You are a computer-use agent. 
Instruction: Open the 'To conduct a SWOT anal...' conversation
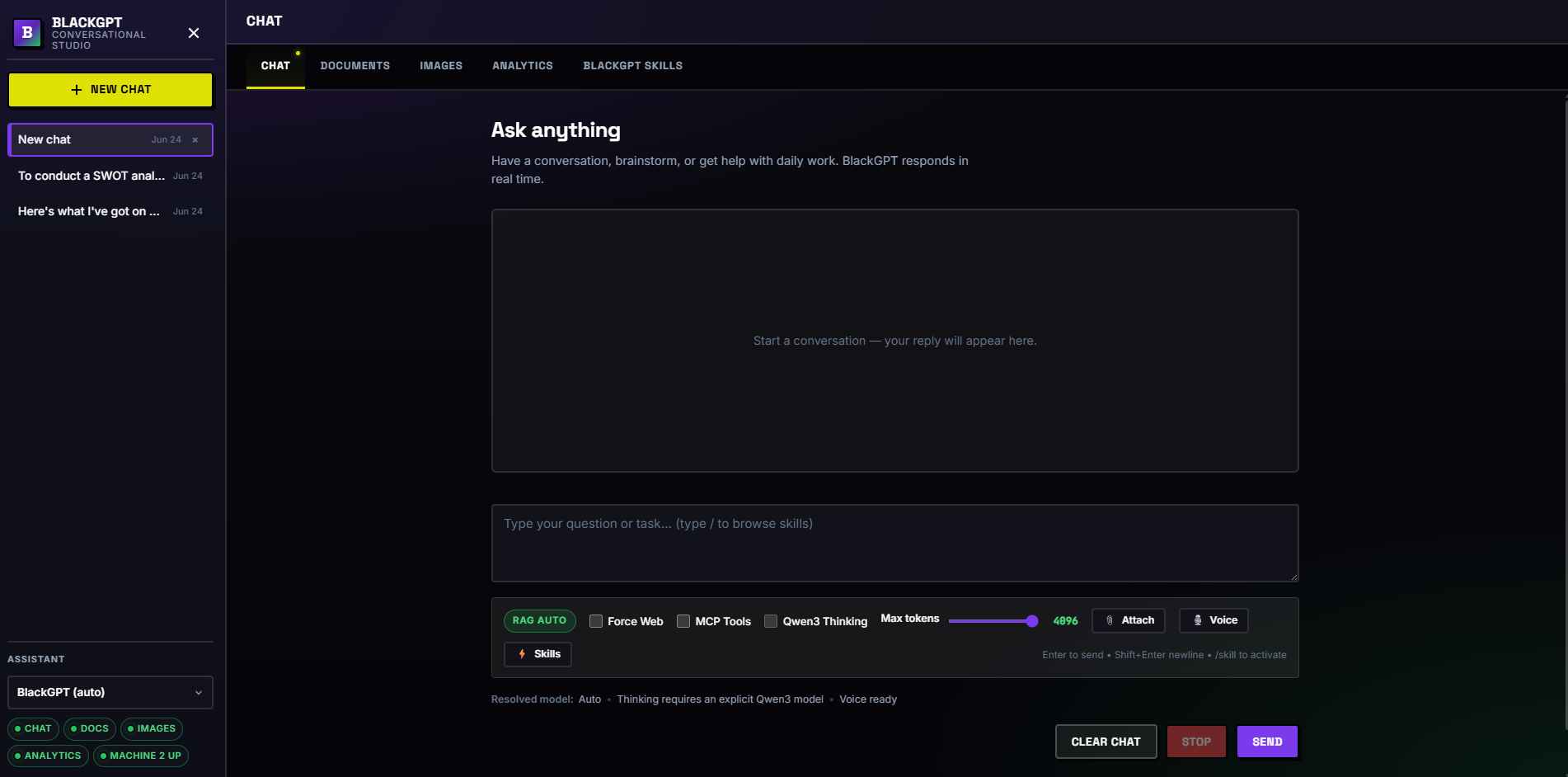point(110,176)
